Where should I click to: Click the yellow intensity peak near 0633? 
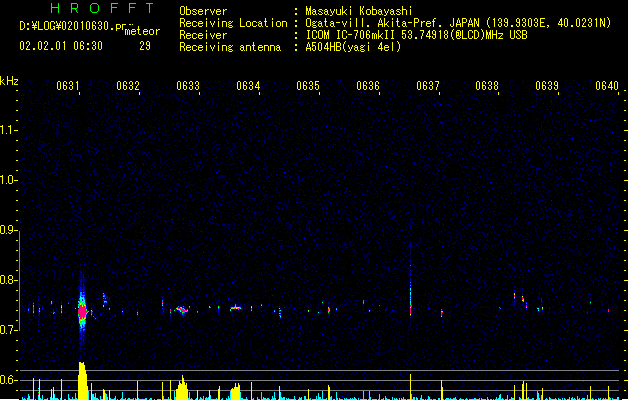pos(182,388)
